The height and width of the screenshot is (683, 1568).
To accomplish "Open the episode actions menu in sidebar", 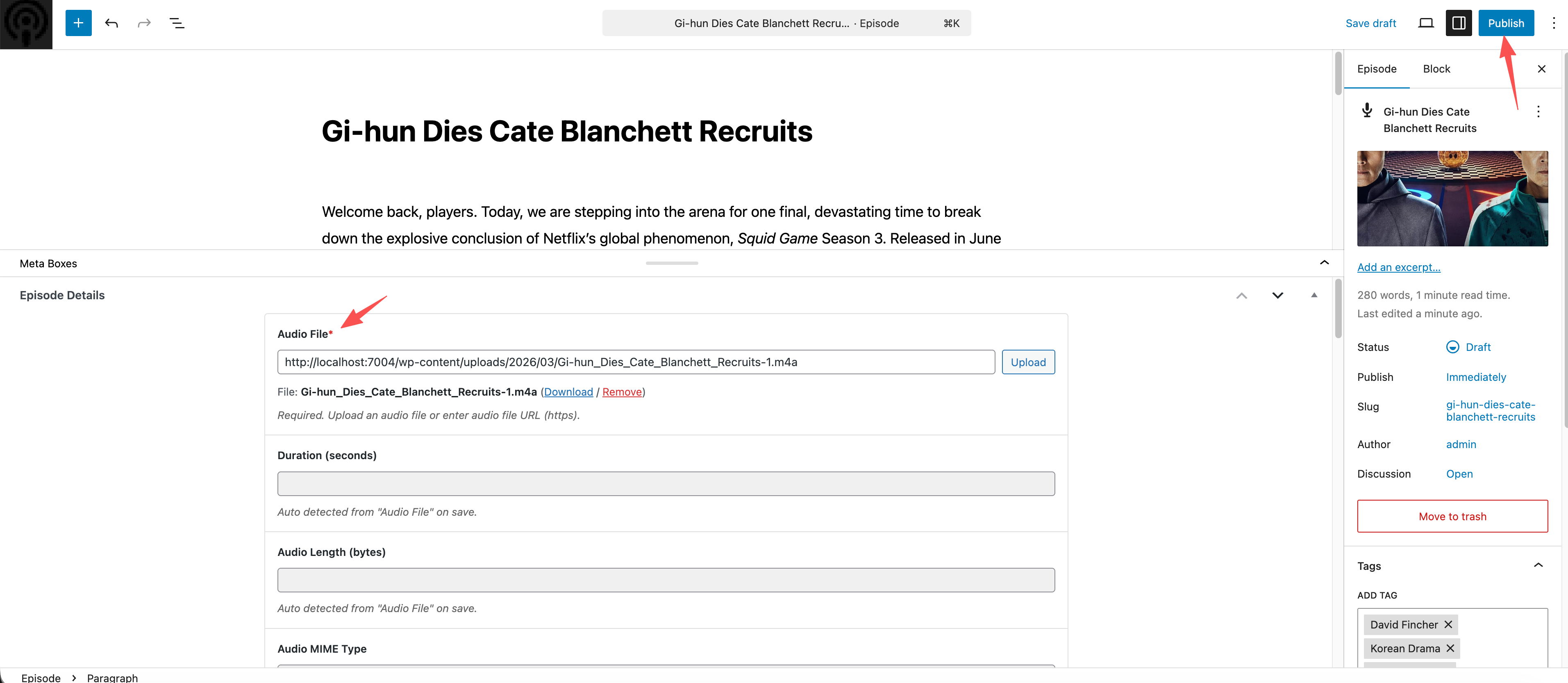I will click(x=1539, y=112).
